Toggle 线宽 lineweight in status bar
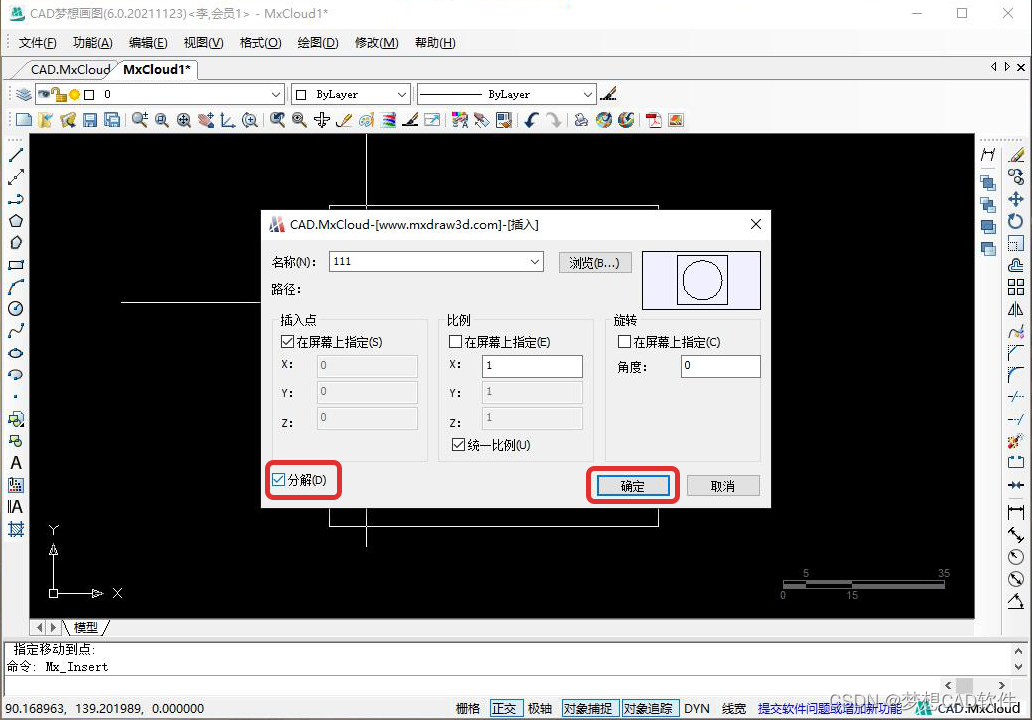 734,708
